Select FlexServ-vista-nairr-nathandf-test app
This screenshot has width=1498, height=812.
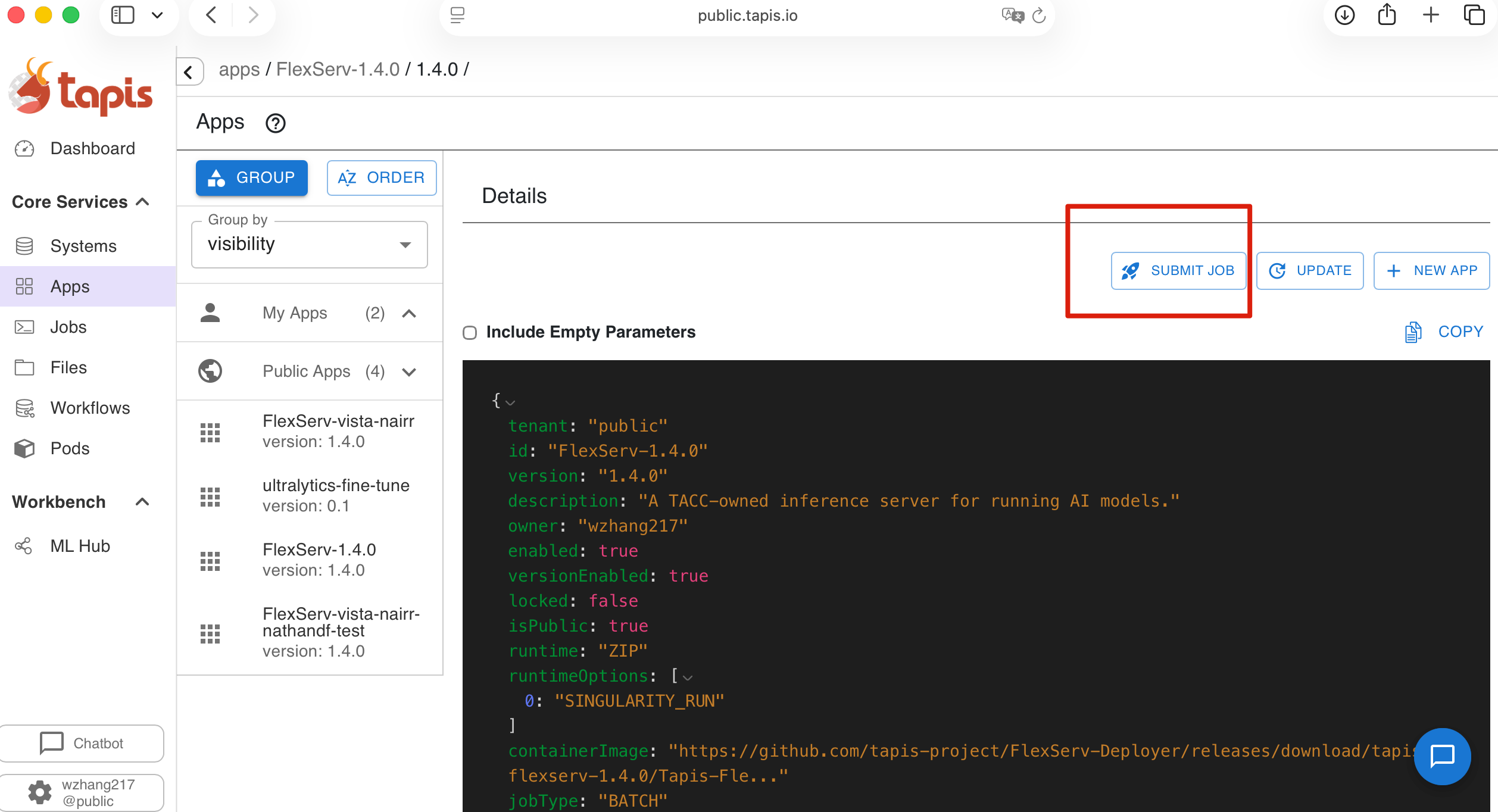pyautogui.click(x=310, y=633)
